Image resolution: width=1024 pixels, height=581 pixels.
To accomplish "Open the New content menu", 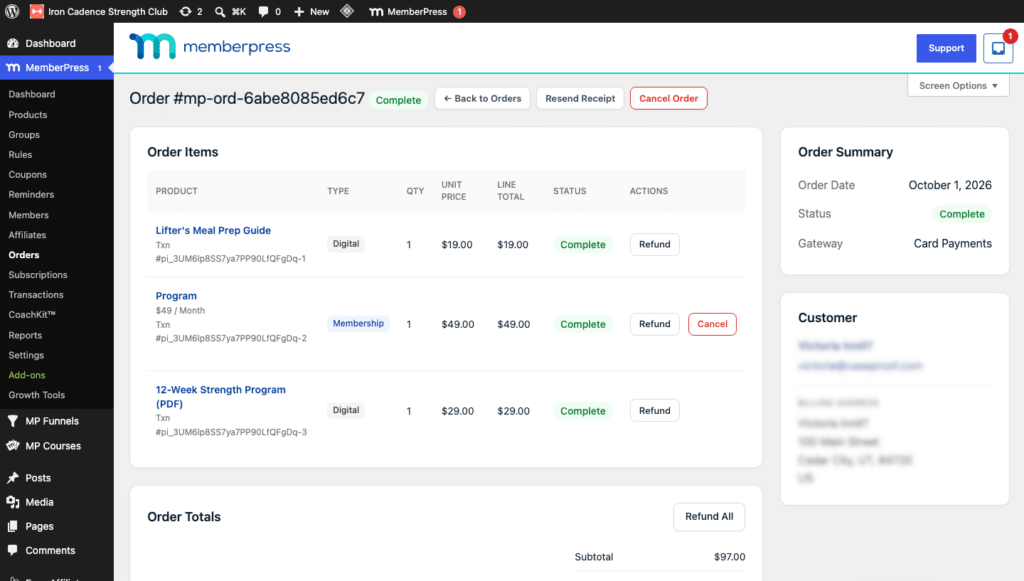I will point(312,11).
